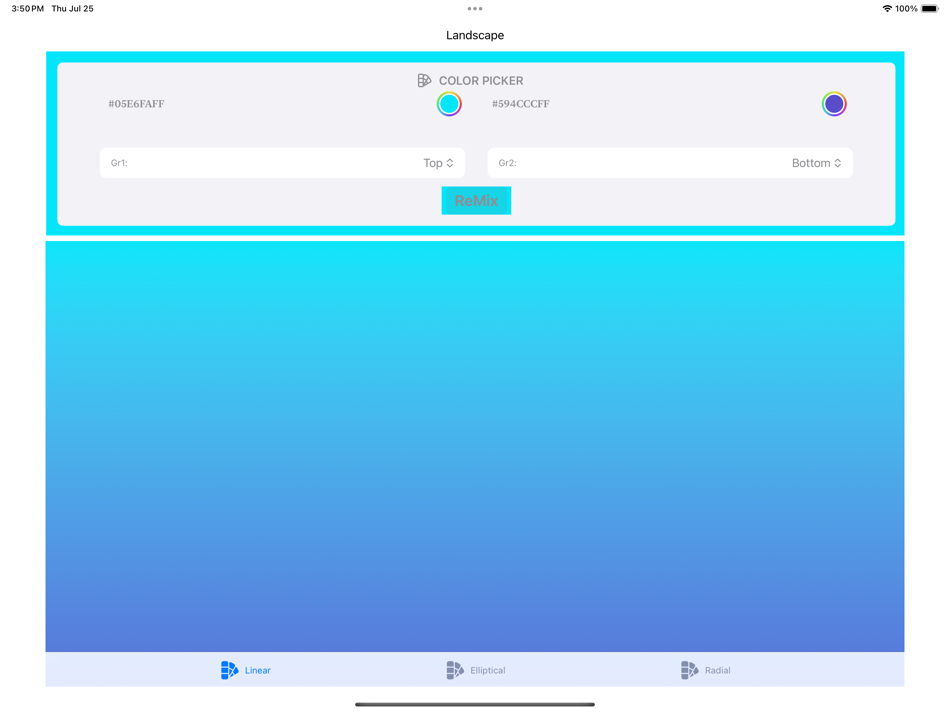The width and height of the screenshot is (950, 712).
Task: Tap the linear gradient preview area
Action: [x=475, y=447]
